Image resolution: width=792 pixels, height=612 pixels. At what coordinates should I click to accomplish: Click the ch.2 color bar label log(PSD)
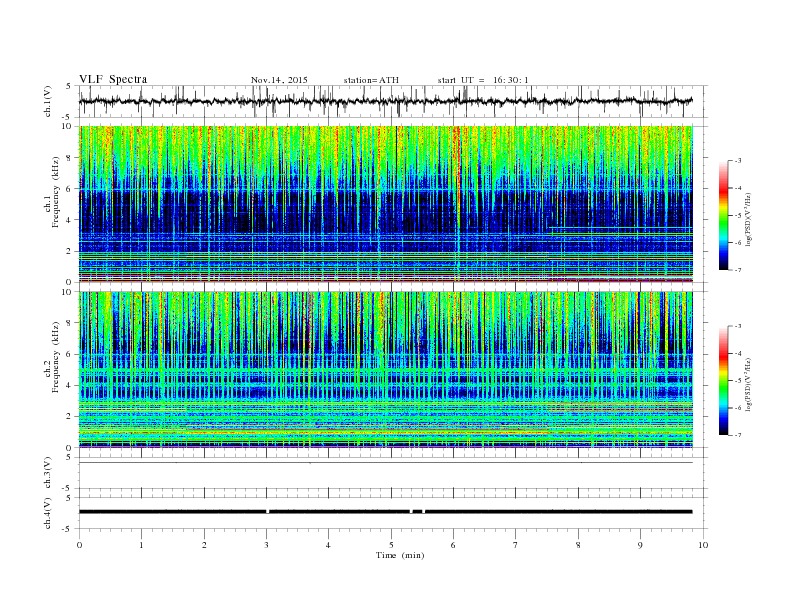click(x=749, y=385)
